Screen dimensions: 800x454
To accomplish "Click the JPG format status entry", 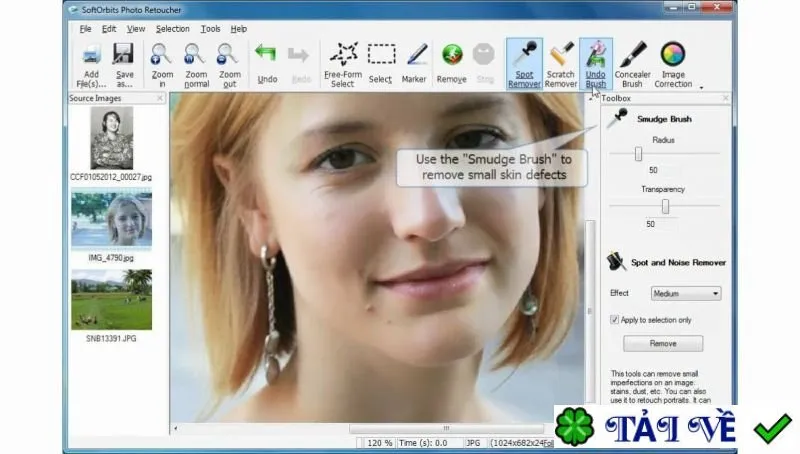I will click(473, 443).
